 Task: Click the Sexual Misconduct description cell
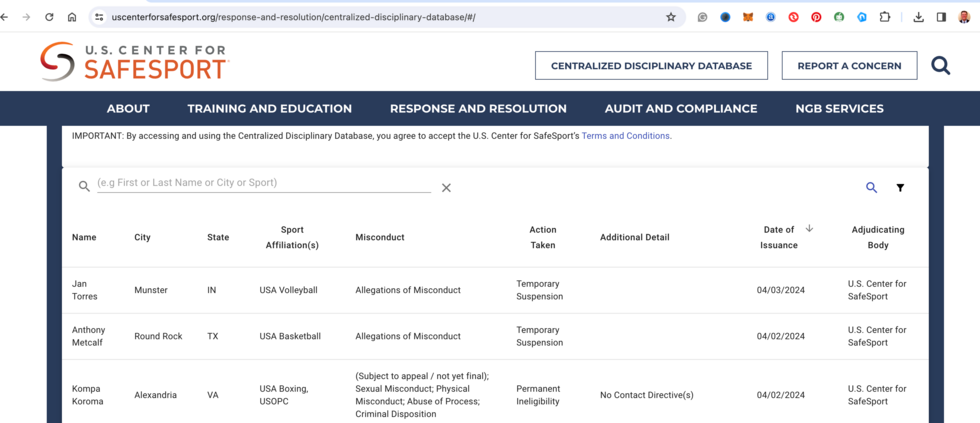point(422,395)
